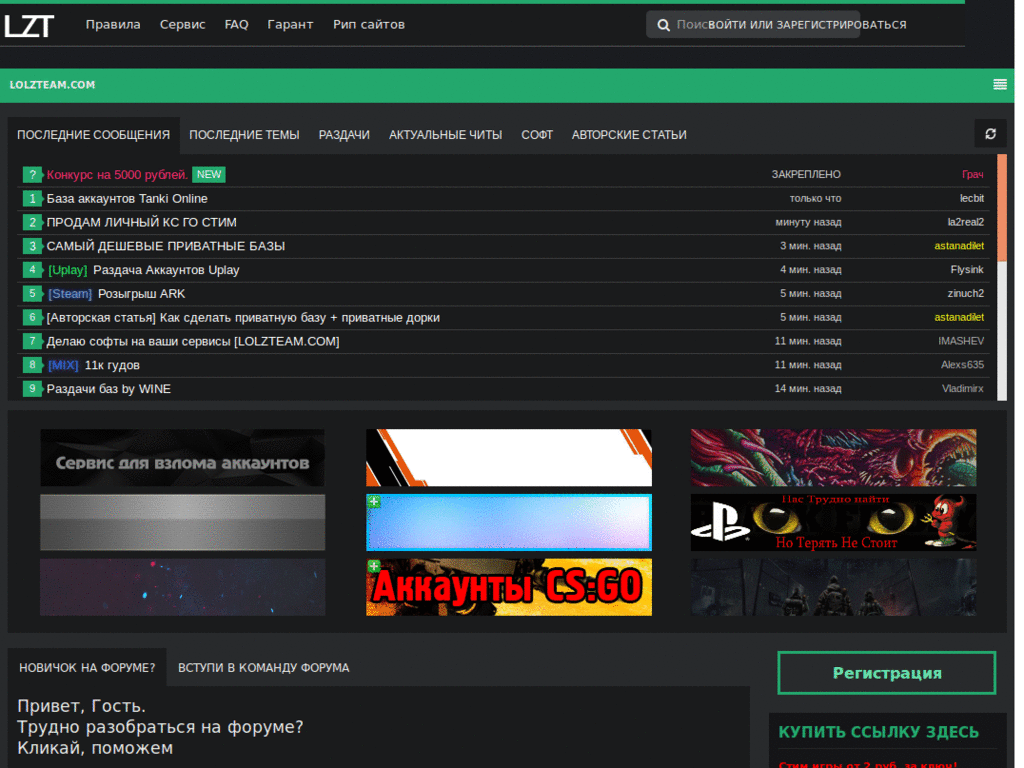
Task: Switch to Актуальные читы tab
Action: [445, 135]
